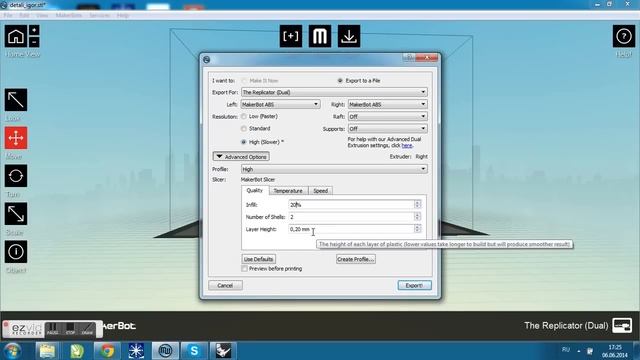
Task: Click the Use Defaults button
Action: click(258, 259)
